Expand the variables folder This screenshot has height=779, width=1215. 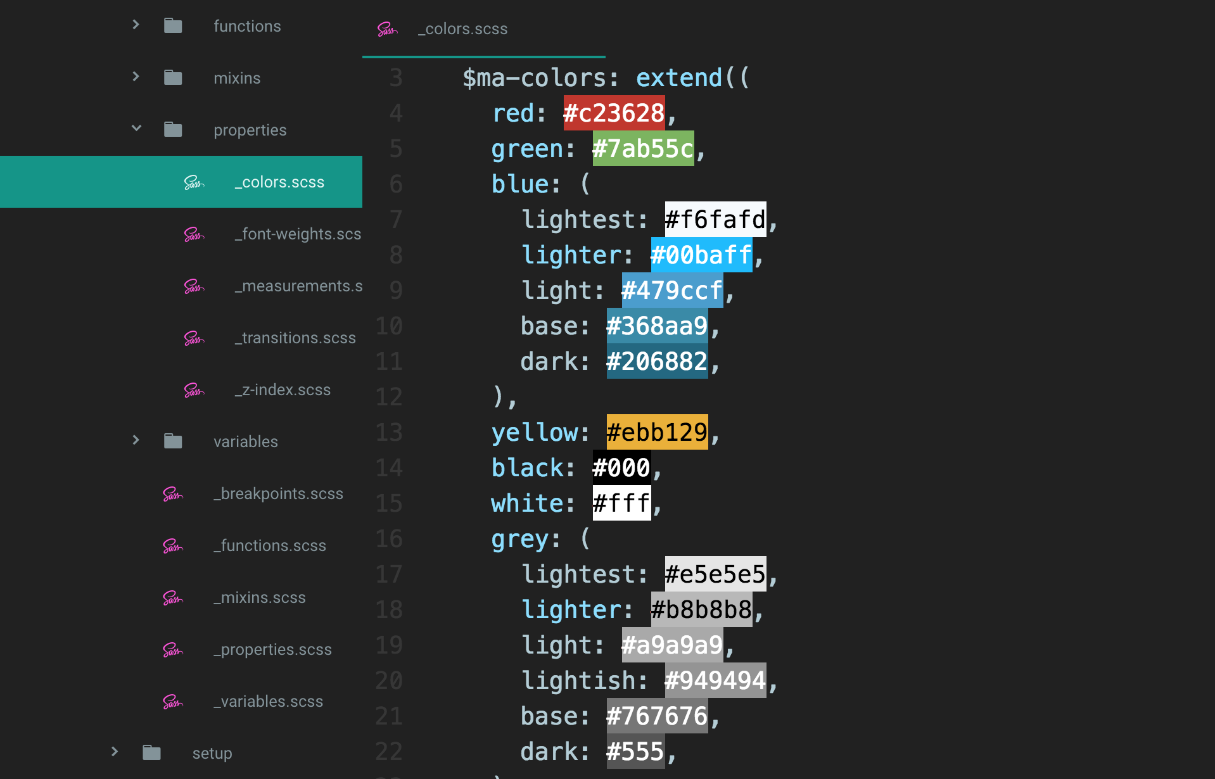click(x=136, y=440)
